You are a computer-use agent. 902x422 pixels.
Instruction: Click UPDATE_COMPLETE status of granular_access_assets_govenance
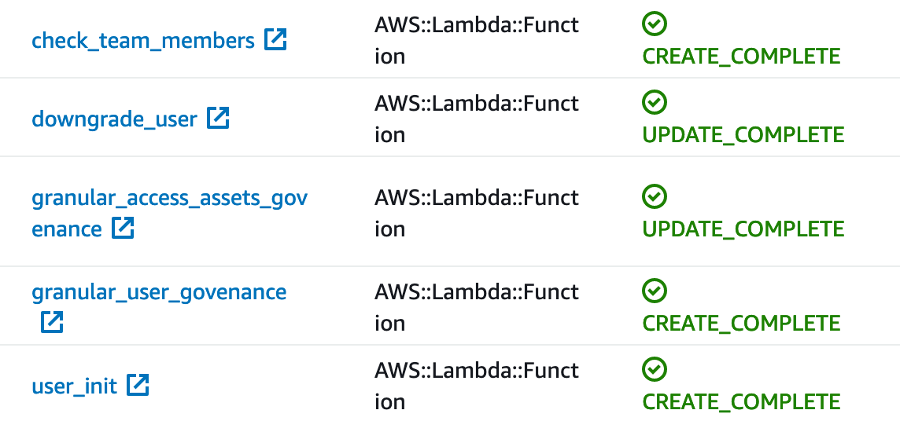coord(743,228)
